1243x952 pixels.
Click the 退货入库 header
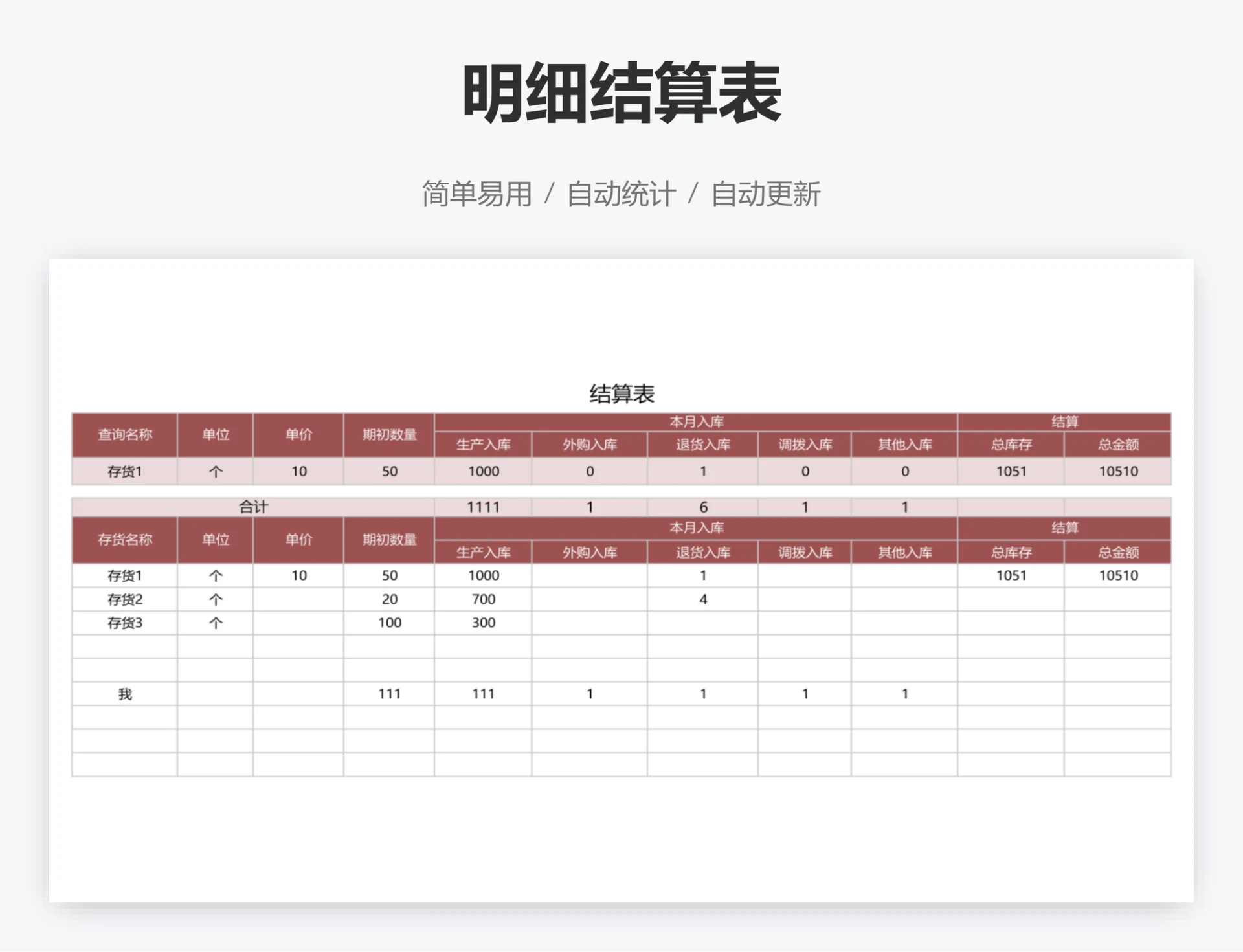[x=702, y=445]
